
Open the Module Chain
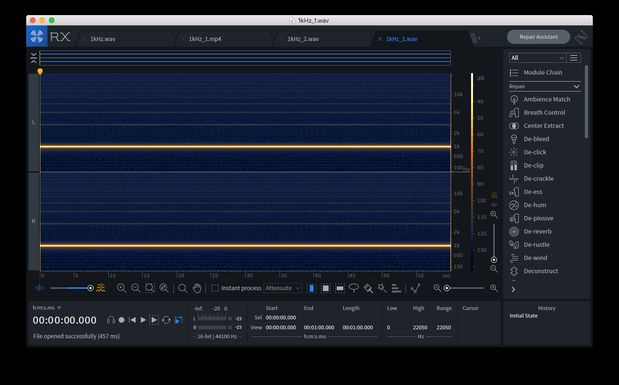pyautogui.click(x=536, y=73)
